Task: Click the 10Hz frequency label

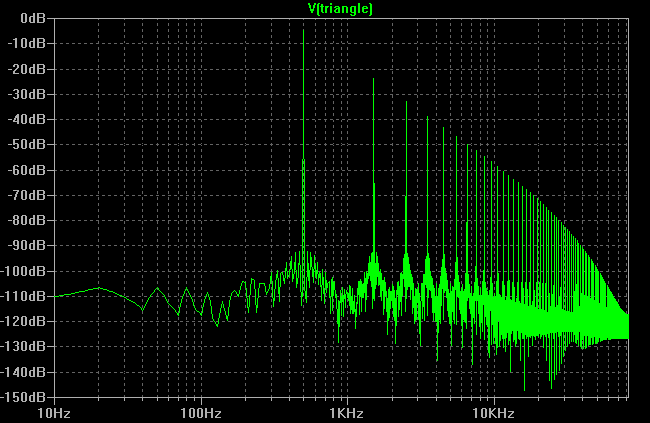Action: click(x=54, y=413)
